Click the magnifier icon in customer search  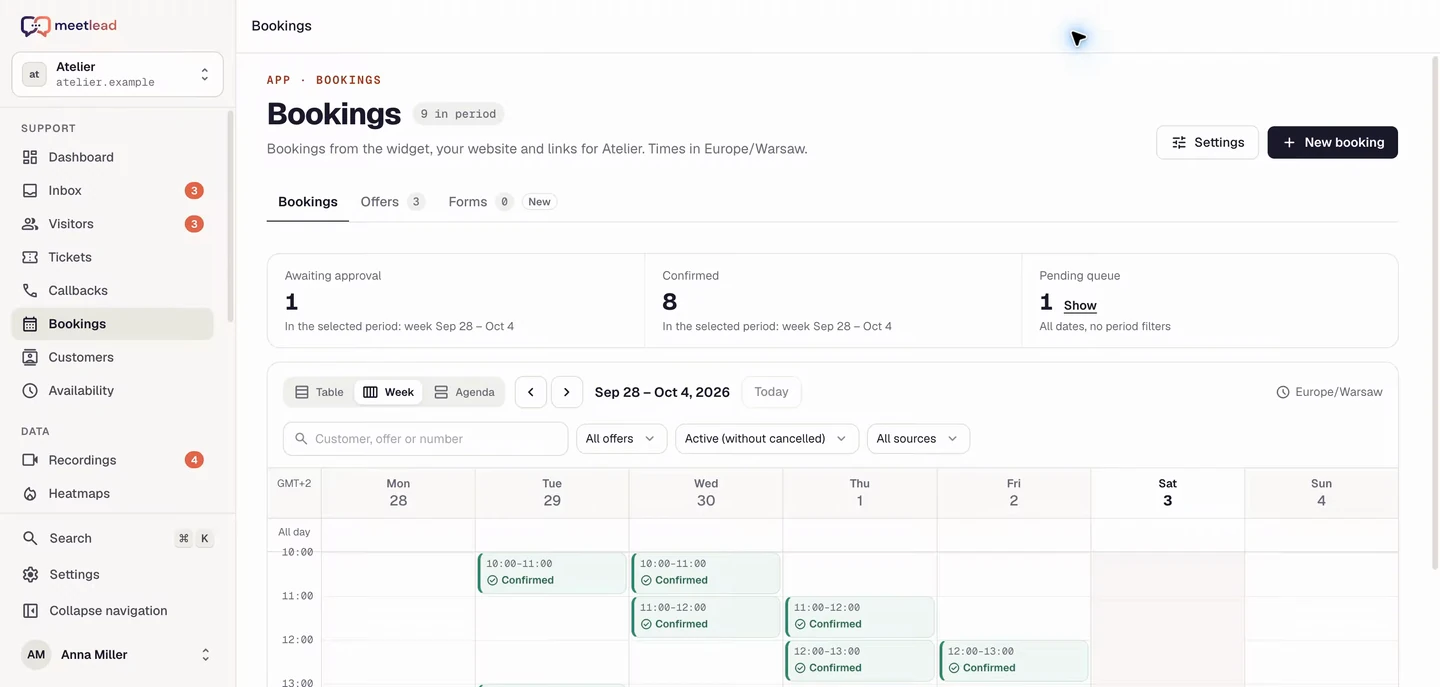click(301, 439)
